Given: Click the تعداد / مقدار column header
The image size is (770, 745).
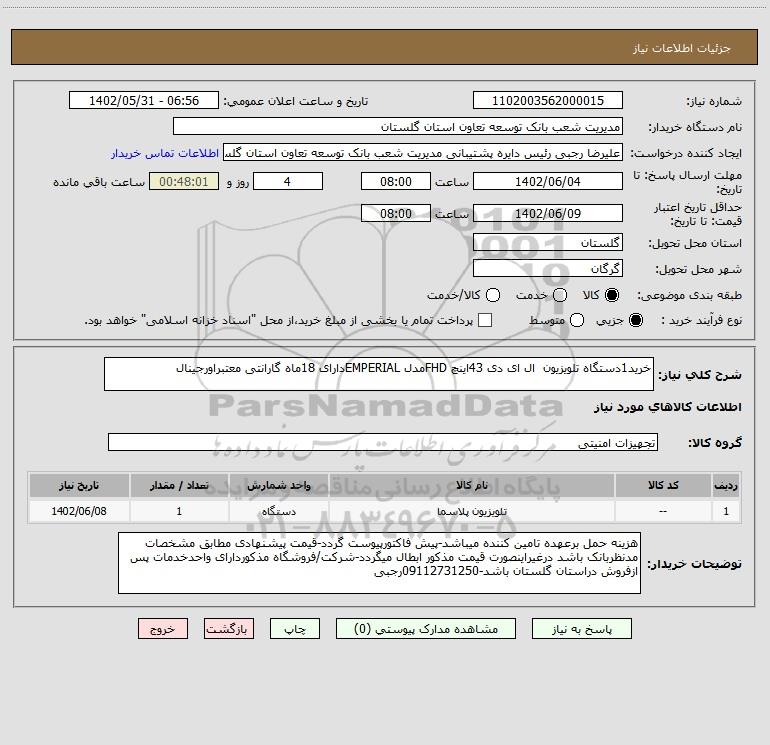Looking at the screenshot, I should click(179, 485).
